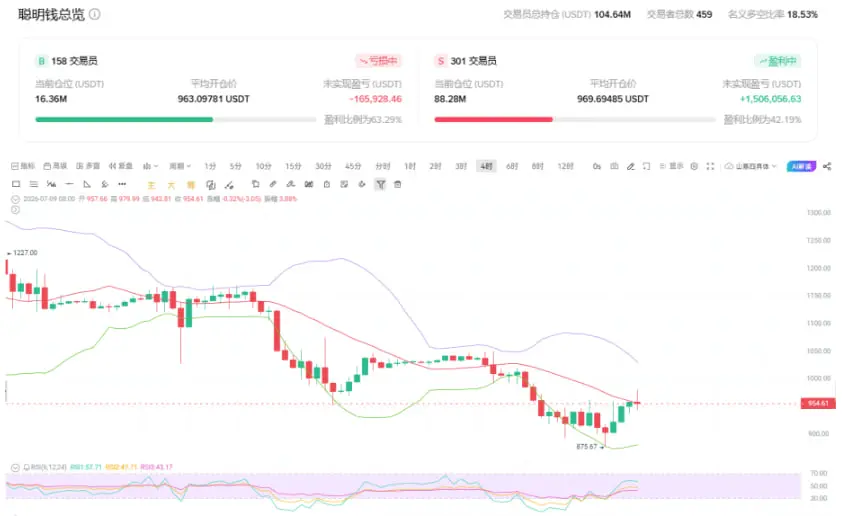Click the red S short badge
This screenshot has width=842, height=516.
click(440, 61)
